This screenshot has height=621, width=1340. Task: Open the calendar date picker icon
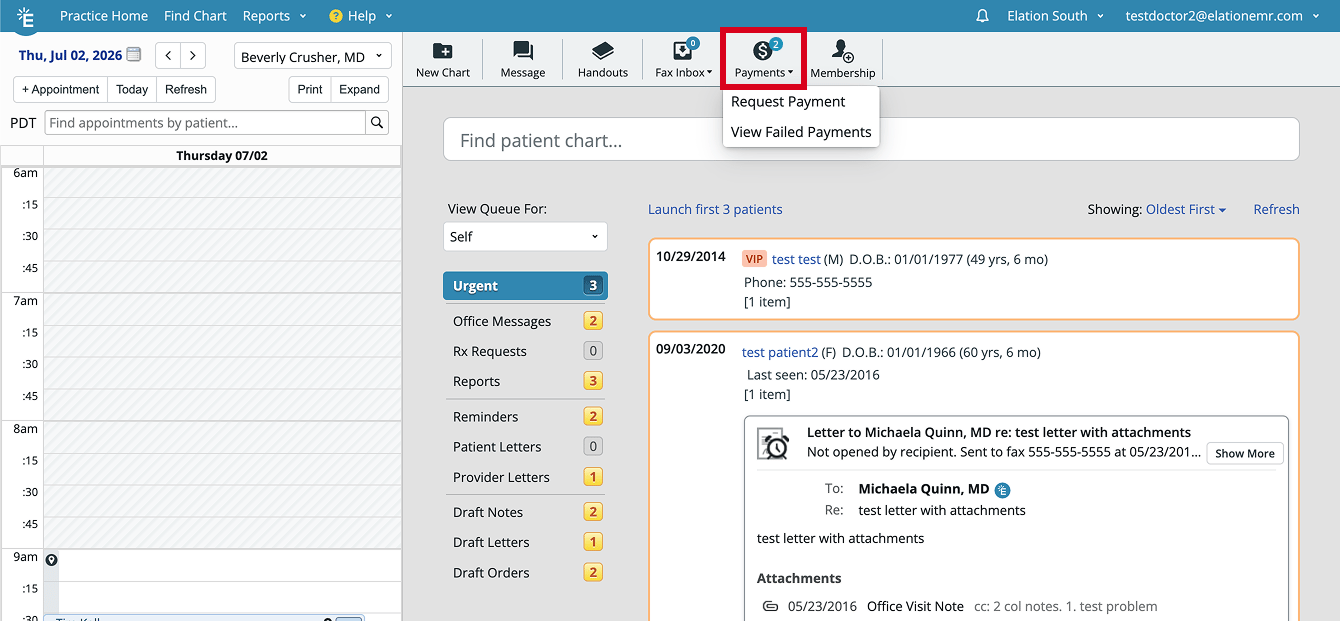click(x=134, y=55)
